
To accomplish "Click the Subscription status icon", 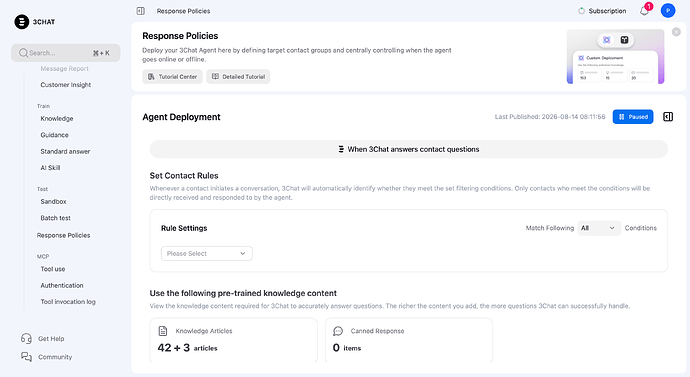I will 581,11.
